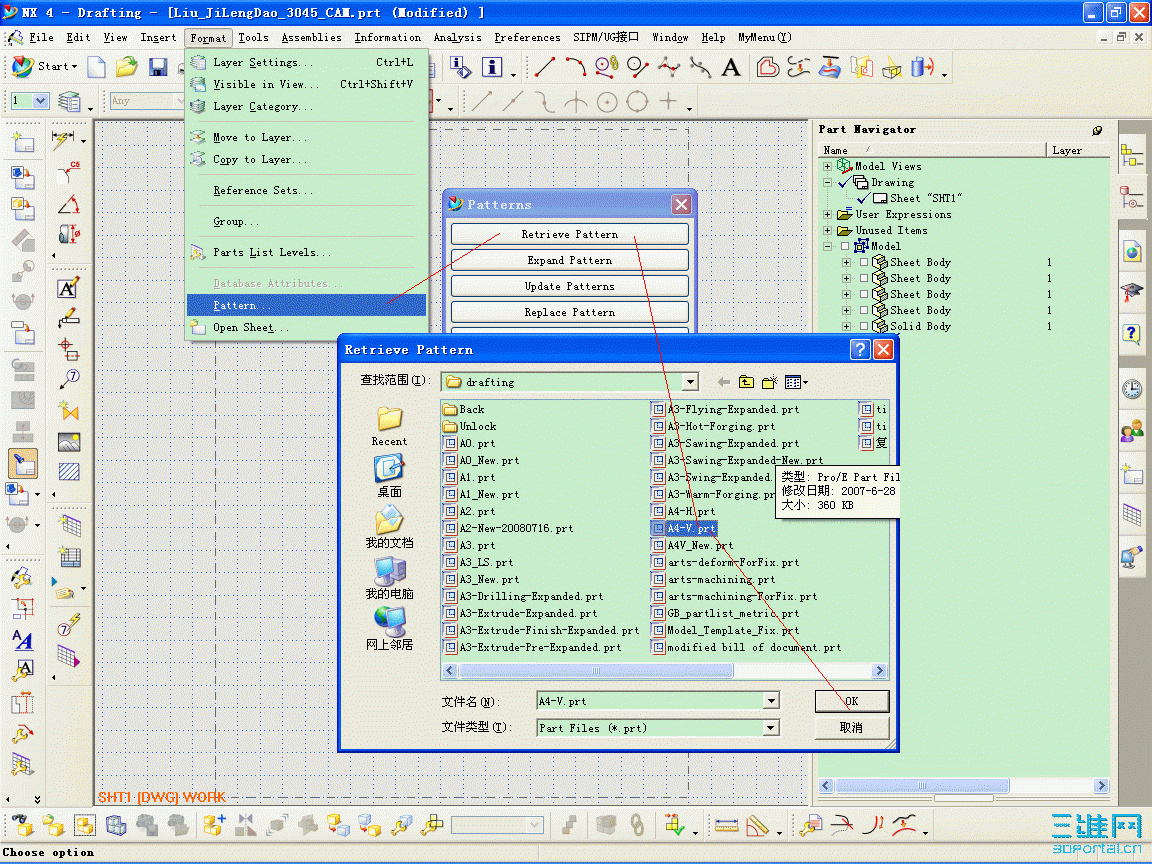Select the Annotation Editor A tool
1152x864 pixels.
[x=68, y=287]
